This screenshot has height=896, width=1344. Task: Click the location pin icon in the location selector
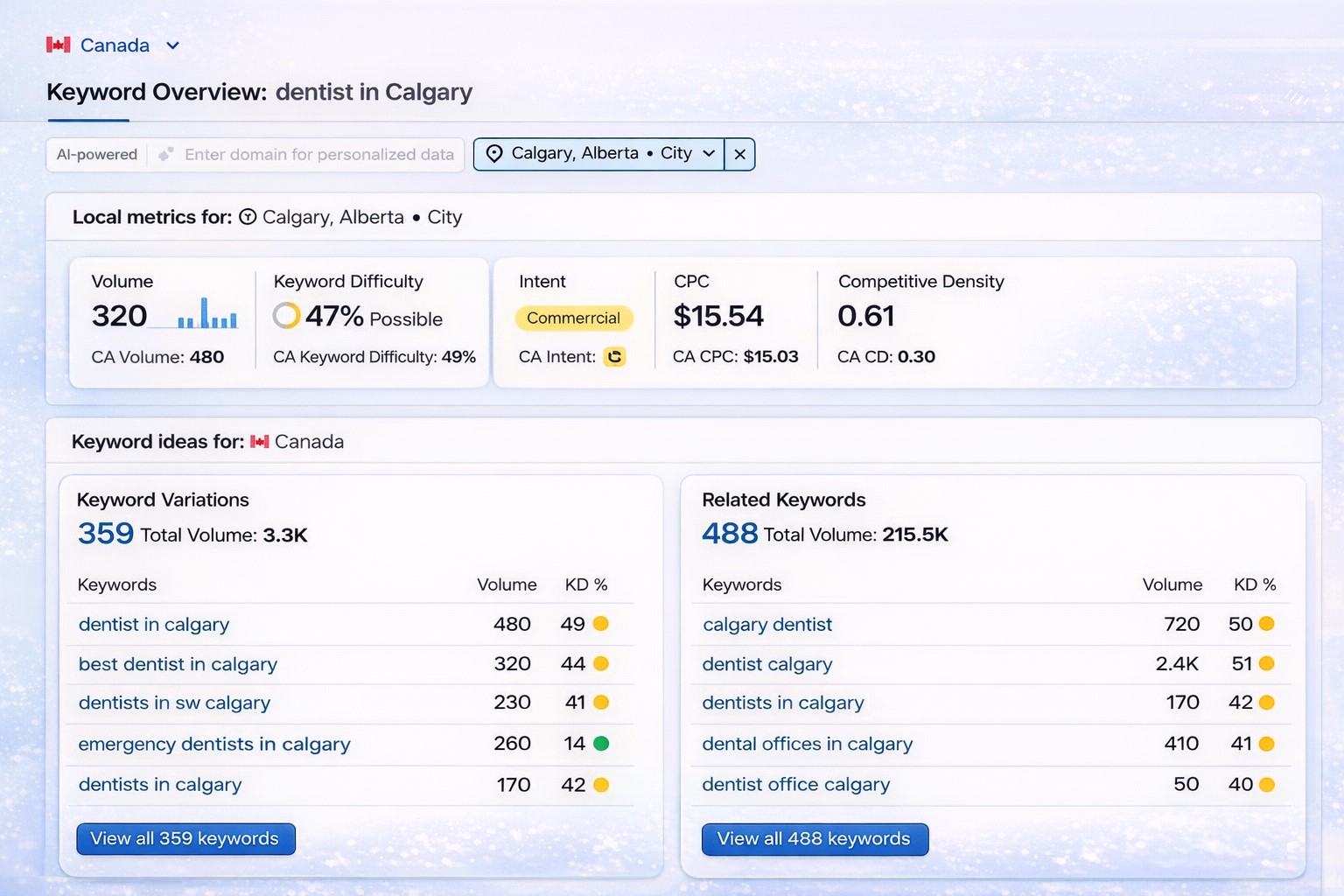point(495,154)
